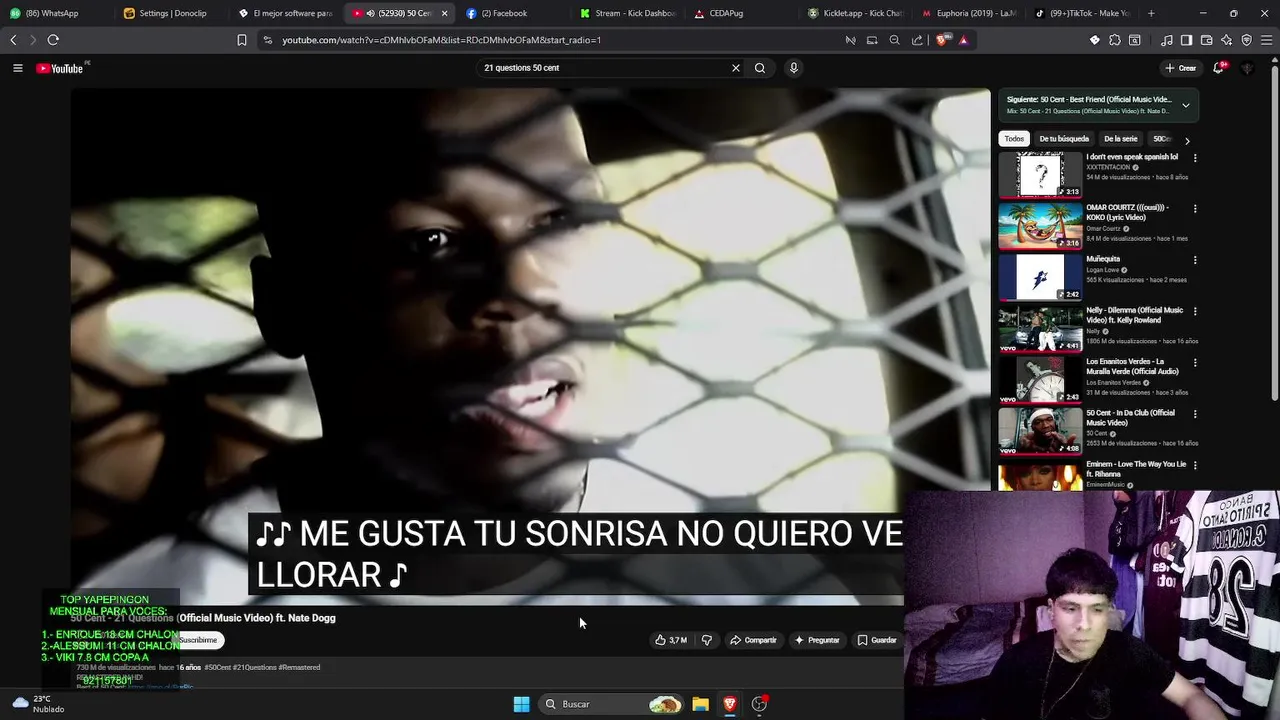Viewport: 1280px width, 720px height.
Task: Select the De tu búsqueda chip
Action: pos(1064,139)
